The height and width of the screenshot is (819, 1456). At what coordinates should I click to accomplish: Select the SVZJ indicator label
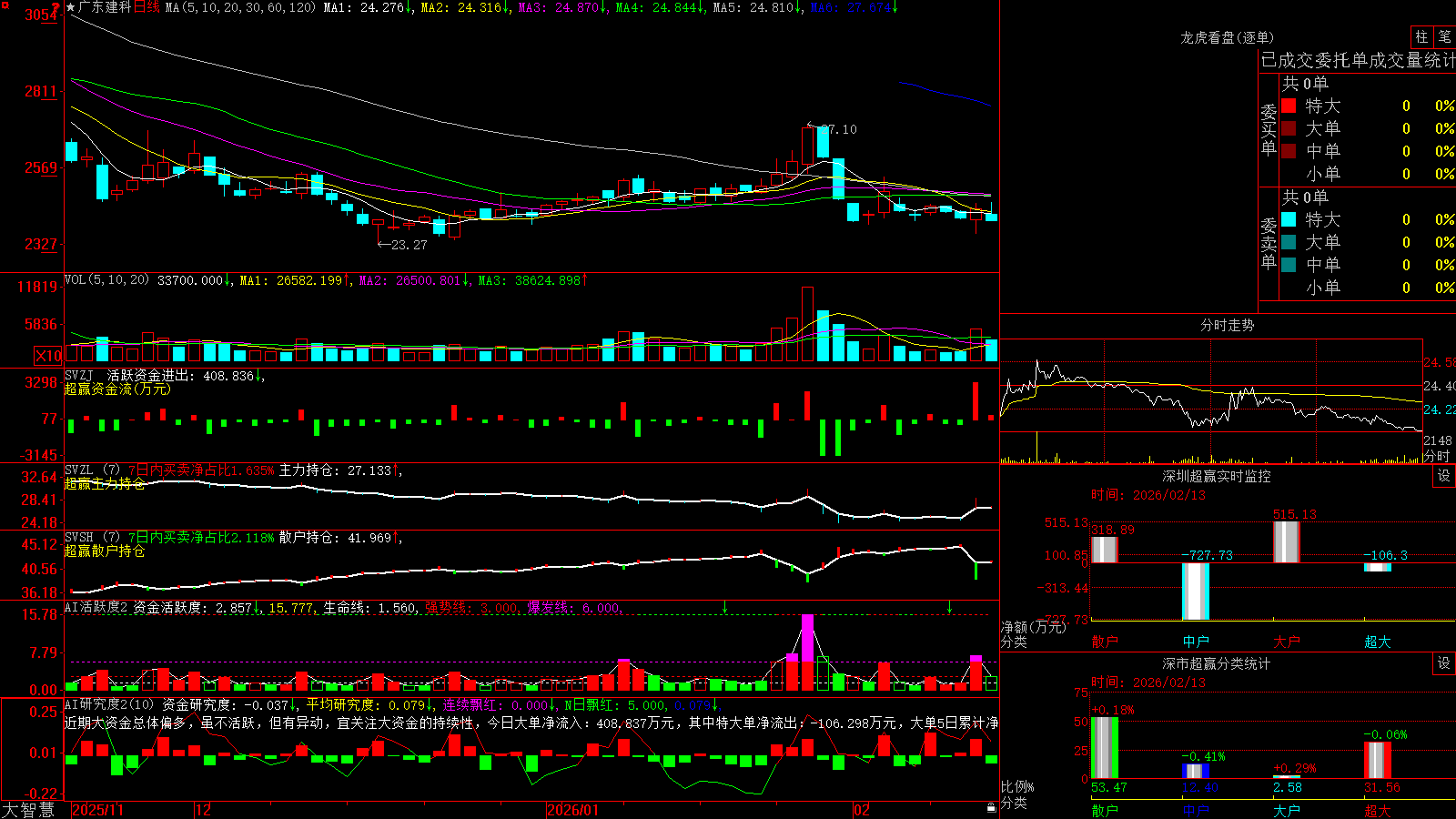[79, 376]
